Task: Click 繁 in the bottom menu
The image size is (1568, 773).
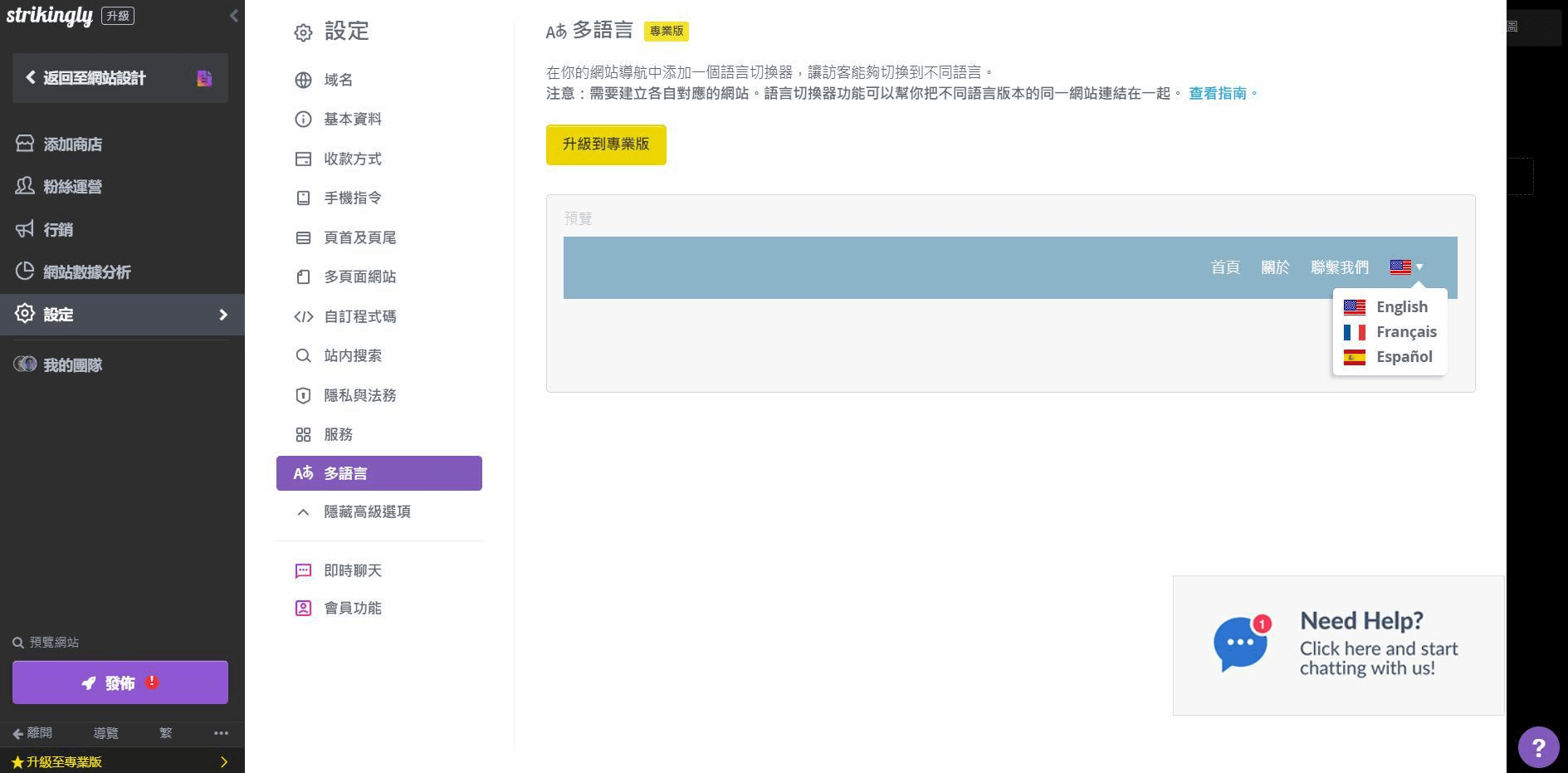Action: tap(164, 733)
